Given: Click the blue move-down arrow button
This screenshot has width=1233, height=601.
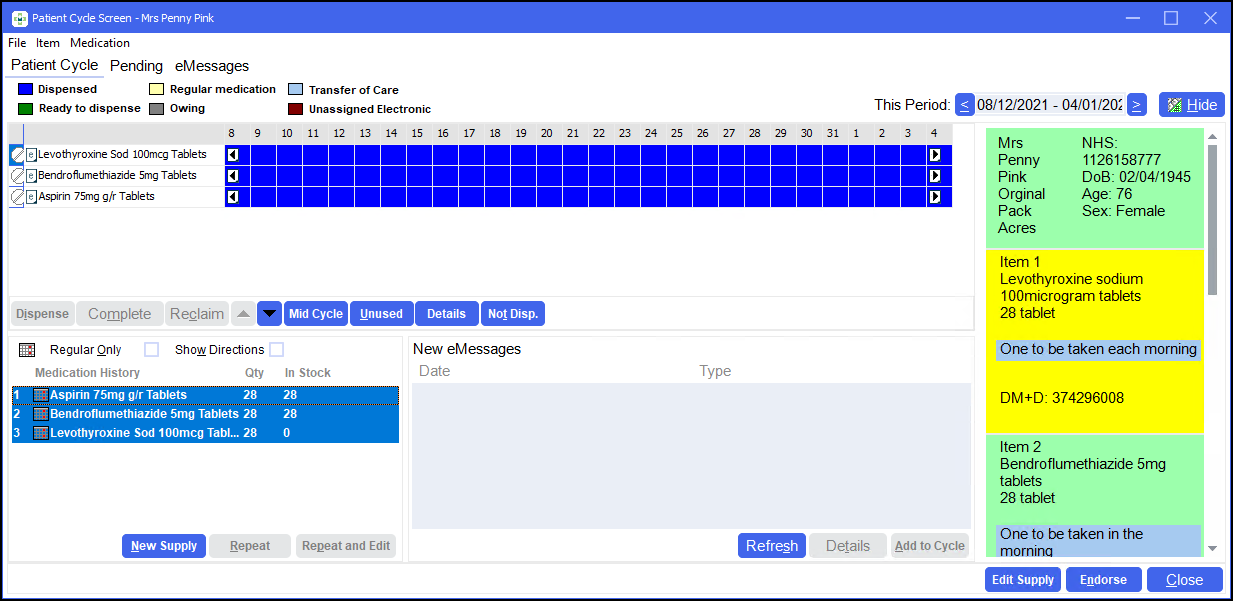Looking at the screenshot, I should [x=269, y=314].
